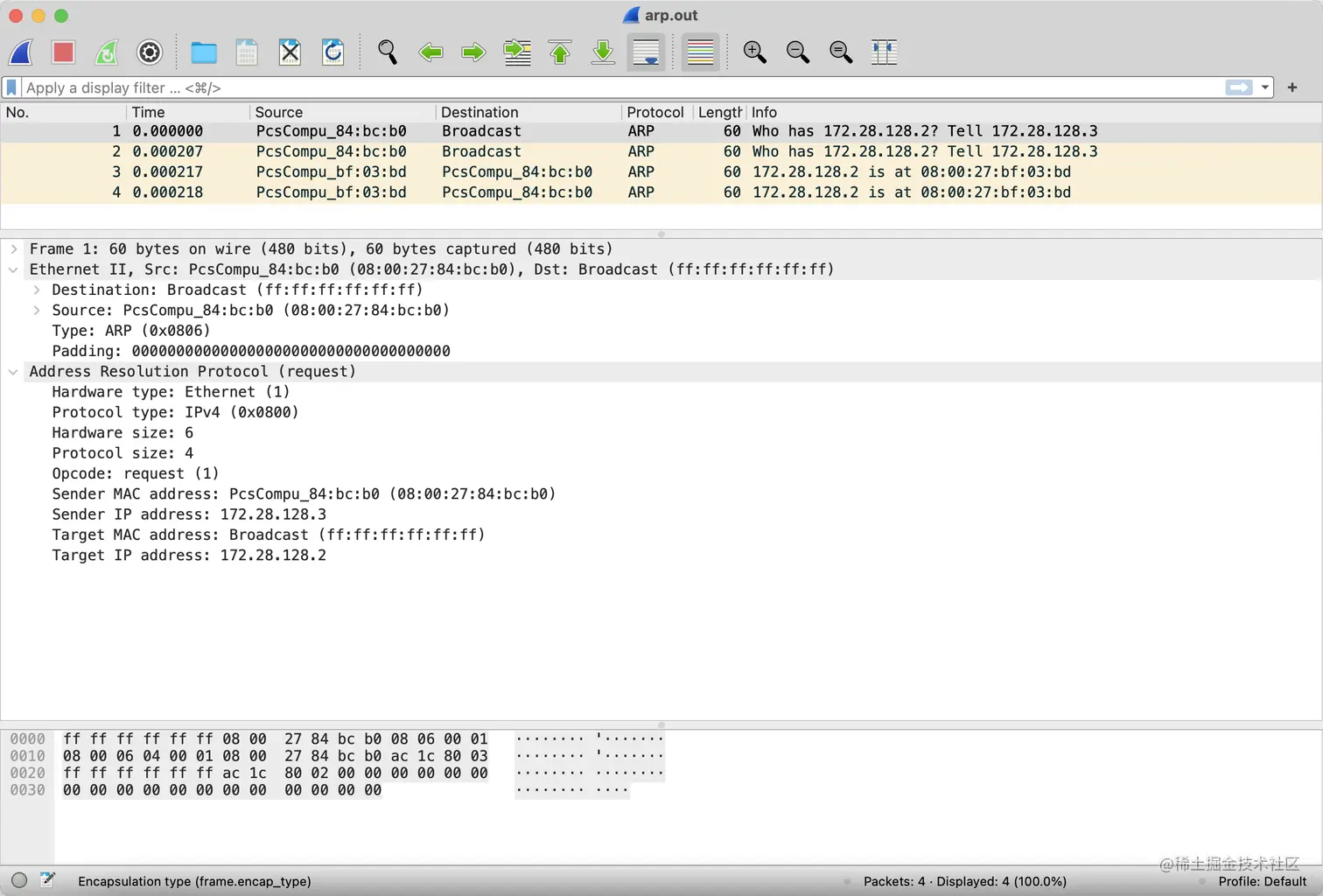Sort the packet list by the No. column

pyautogui.click(x=63, y=112)
